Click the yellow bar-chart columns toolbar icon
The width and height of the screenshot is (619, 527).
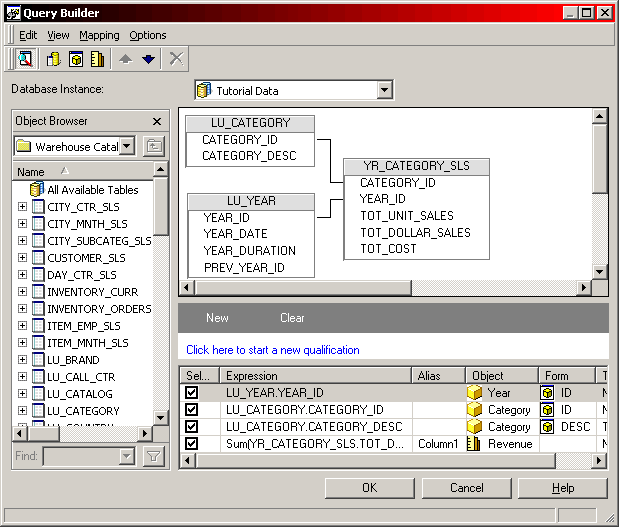click(x=97, y=59)
